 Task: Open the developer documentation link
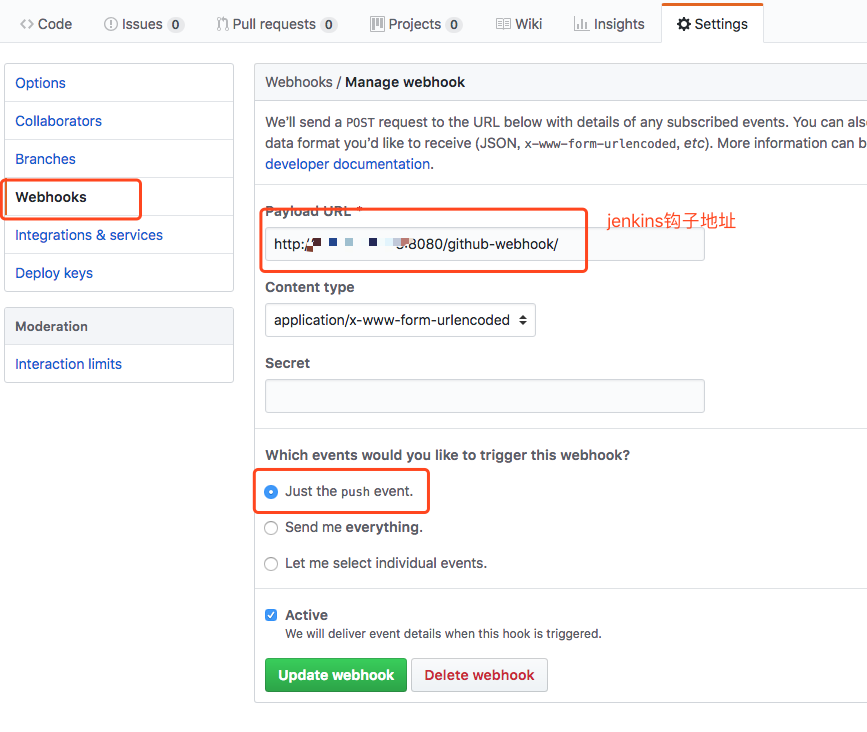pyautogui.click(x=347, y=164)
